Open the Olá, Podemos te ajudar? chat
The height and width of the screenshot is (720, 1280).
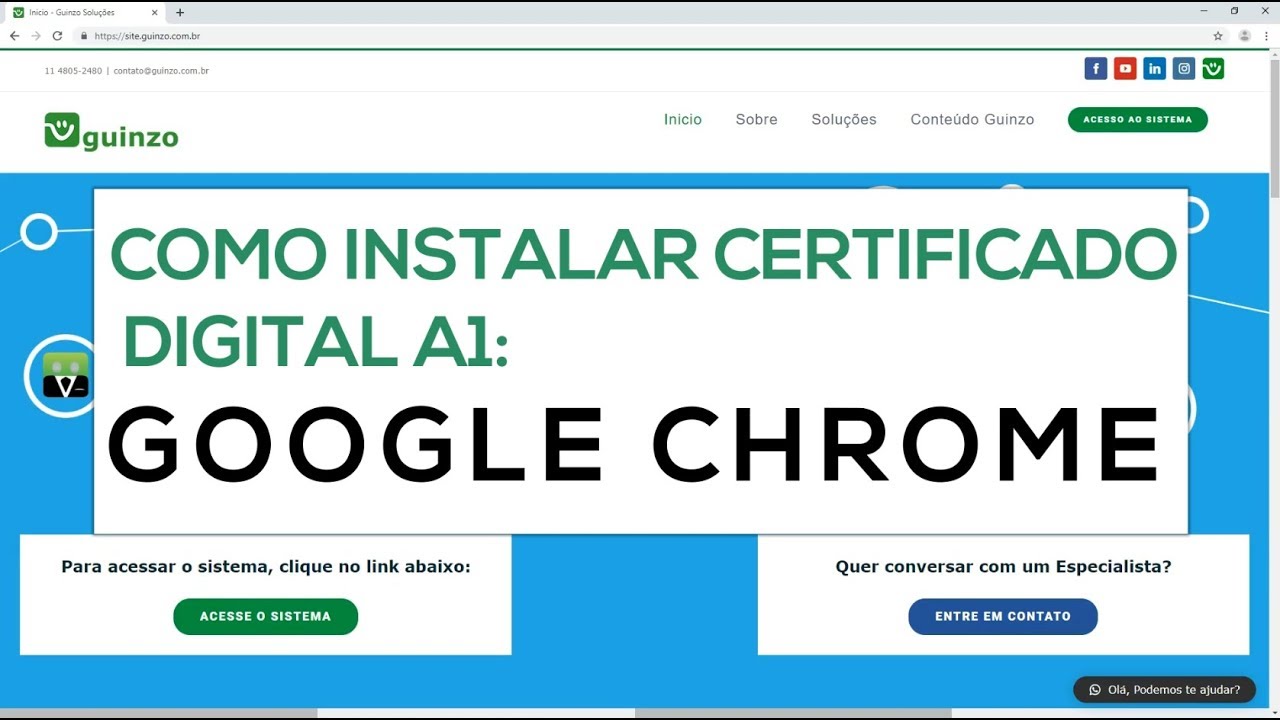pyautogui.click(x=1164, y=690)
